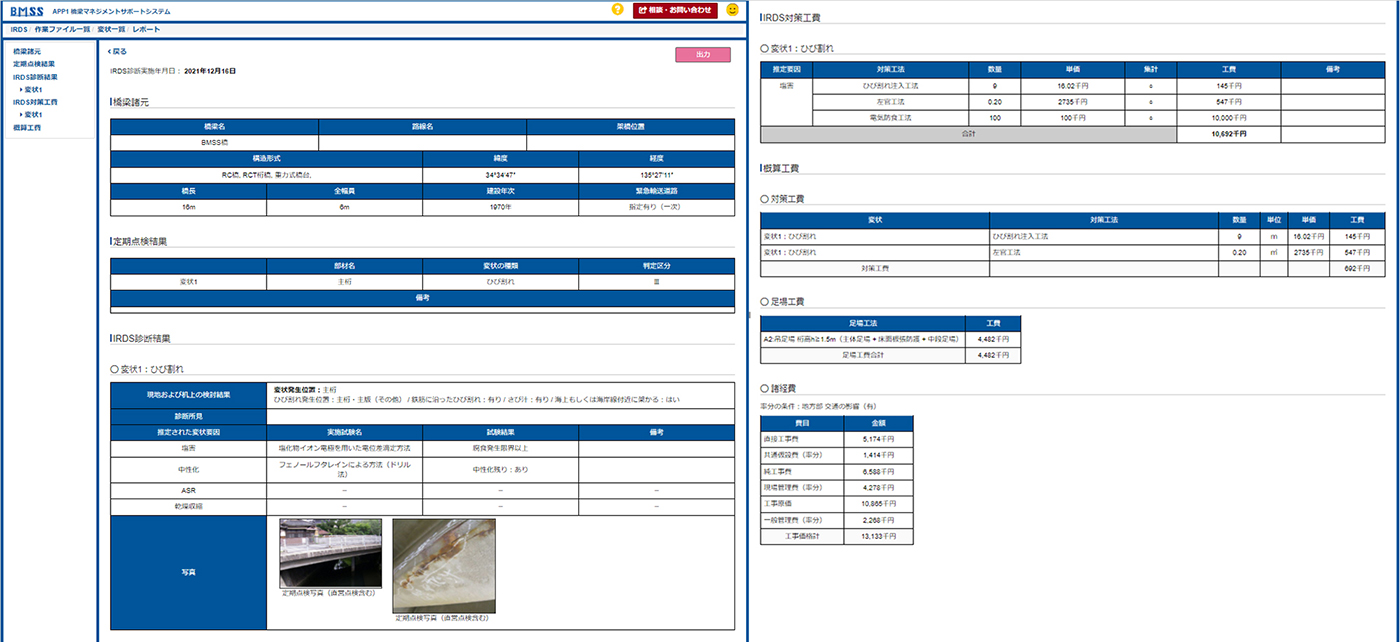Open the bridge exterior inspection photo

pyautogui.click(x=330, y=553)
